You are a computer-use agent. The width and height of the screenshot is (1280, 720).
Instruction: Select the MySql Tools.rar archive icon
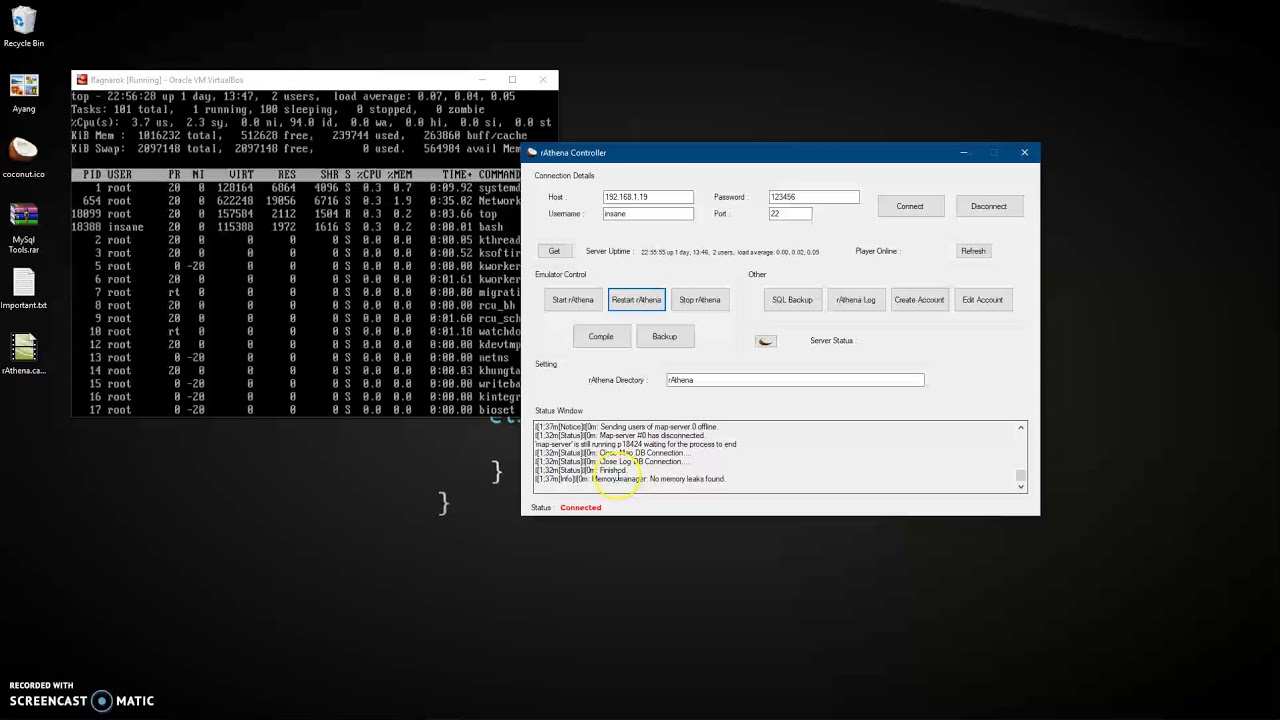coord(24,228)
